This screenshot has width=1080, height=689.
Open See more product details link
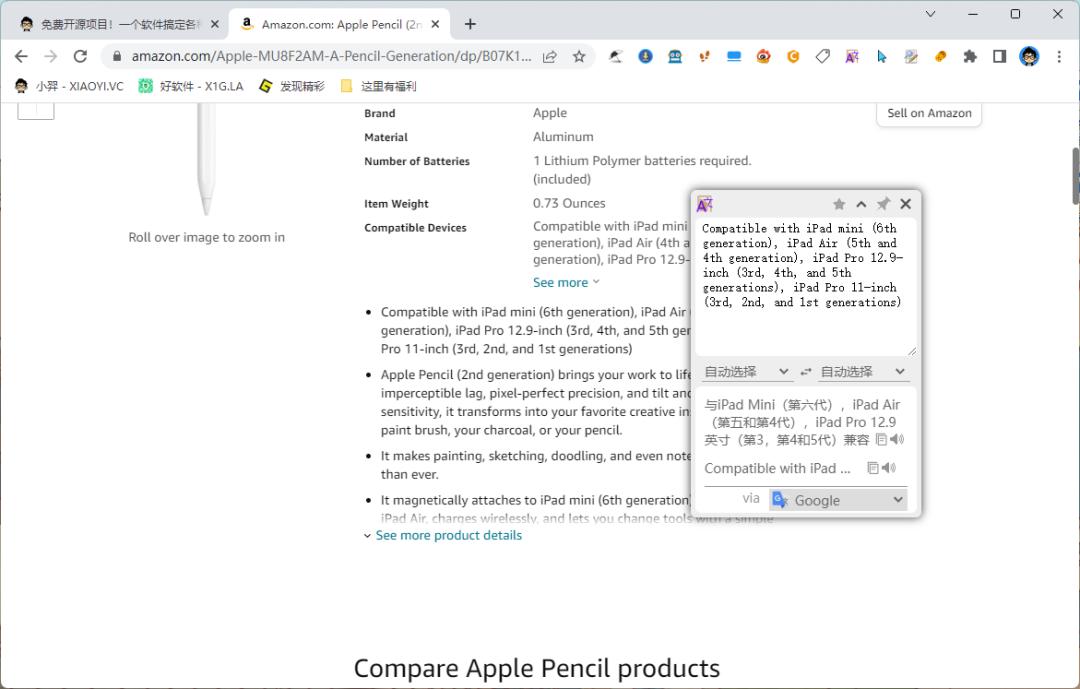click(448, 535)
